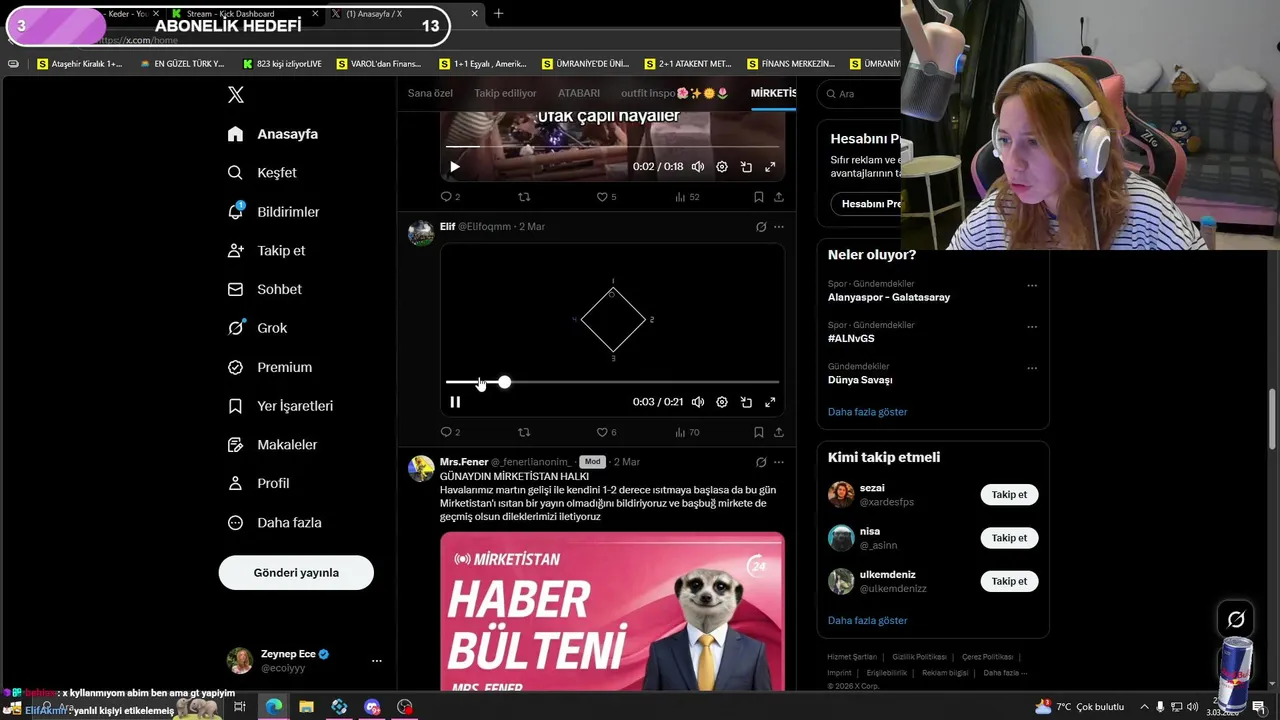The height and width of the screenshot is (720, 1280).
Task: Share Elif's post
Action: pos(779,432)
